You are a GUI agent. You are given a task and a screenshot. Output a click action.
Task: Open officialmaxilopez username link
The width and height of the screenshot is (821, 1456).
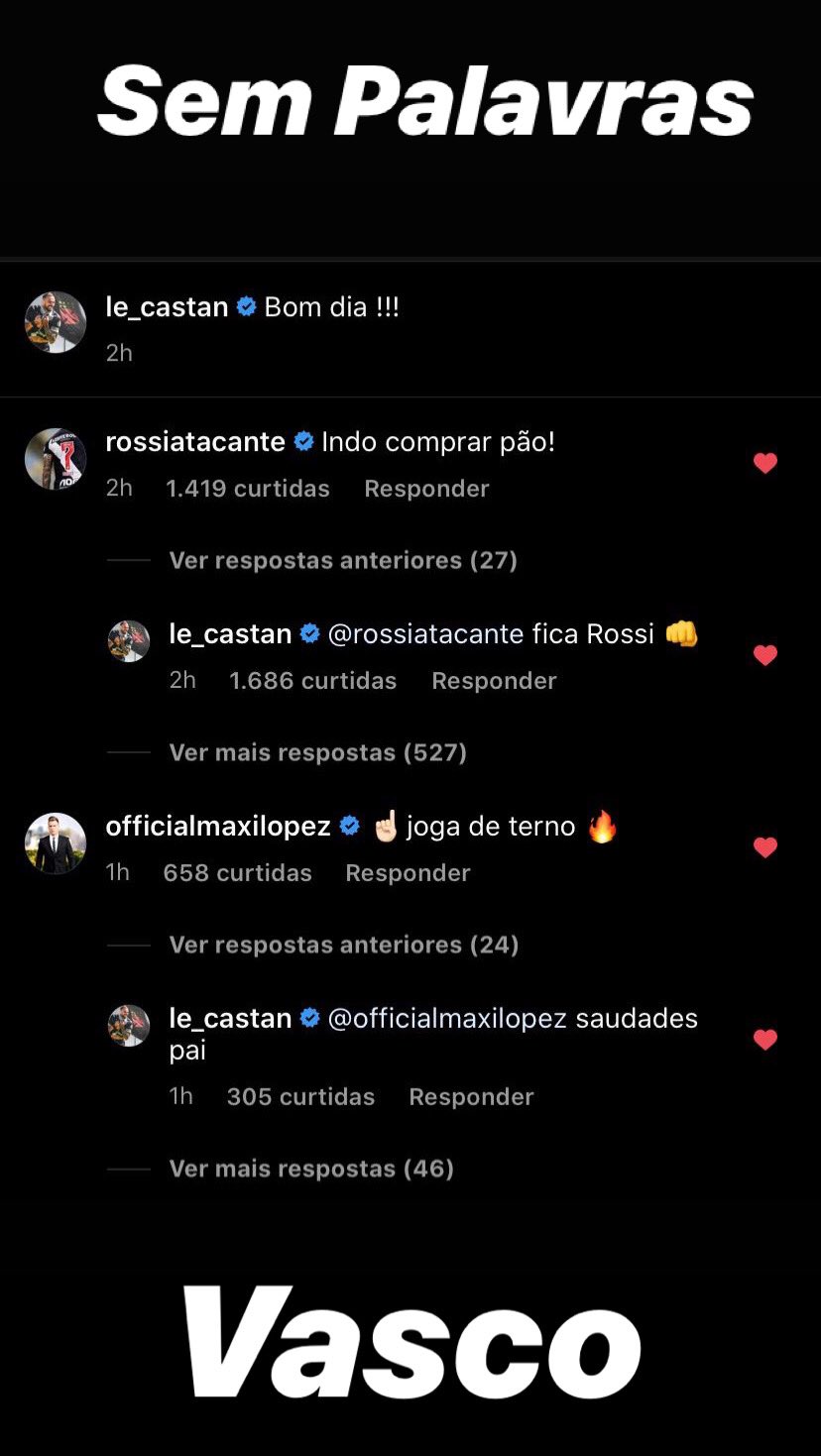click(x=218, y=827)
